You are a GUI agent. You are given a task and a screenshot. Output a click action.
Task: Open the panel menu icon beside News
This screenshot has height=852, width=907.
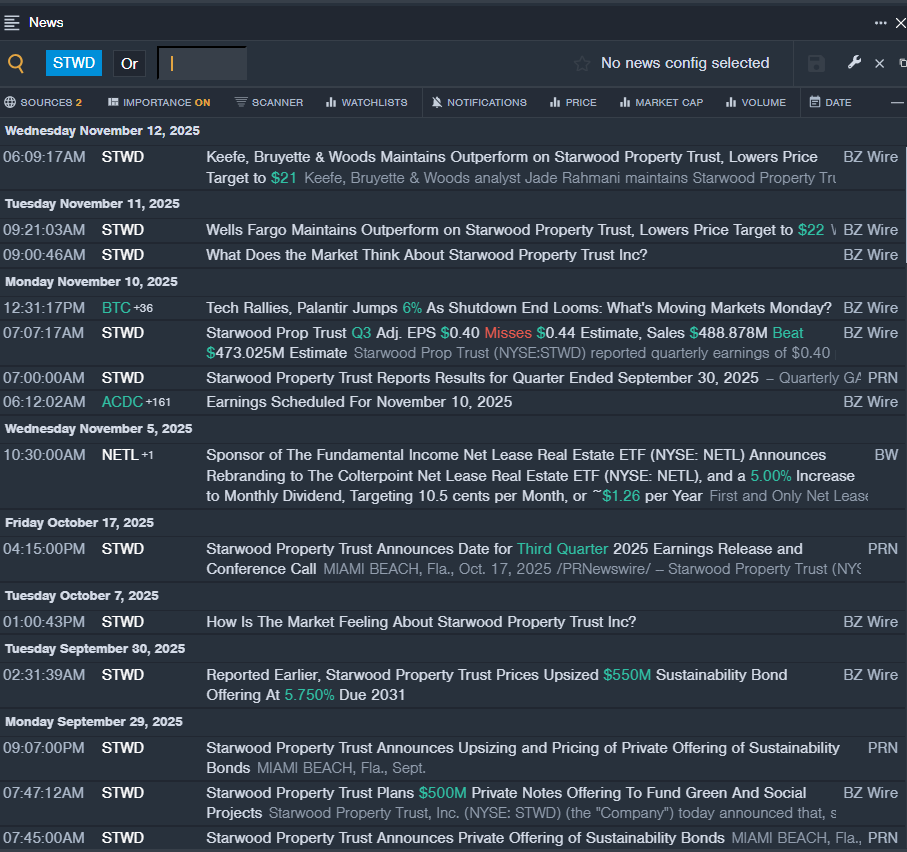point(12,22)
